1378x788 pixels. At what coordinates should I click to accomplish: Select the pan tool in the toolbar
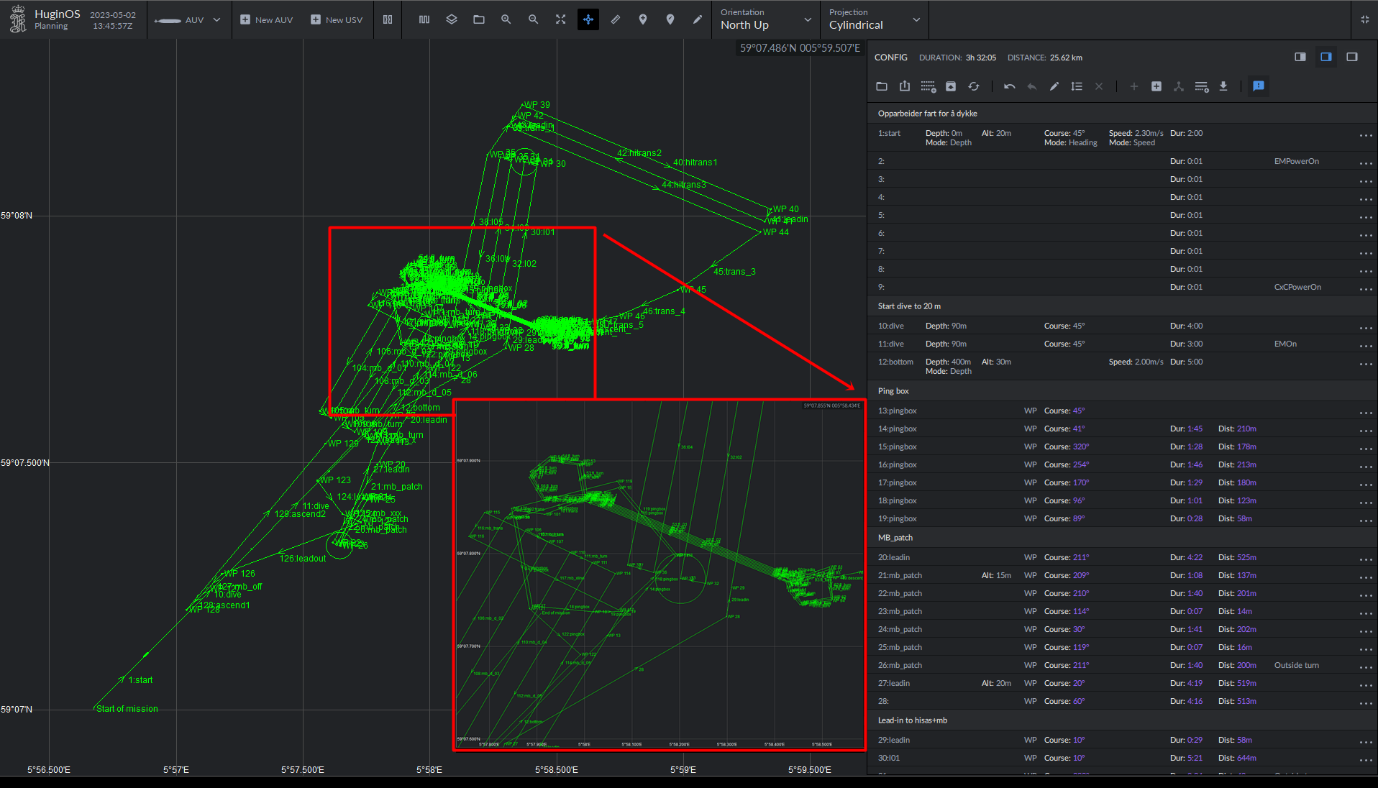(x=588, y=19)
